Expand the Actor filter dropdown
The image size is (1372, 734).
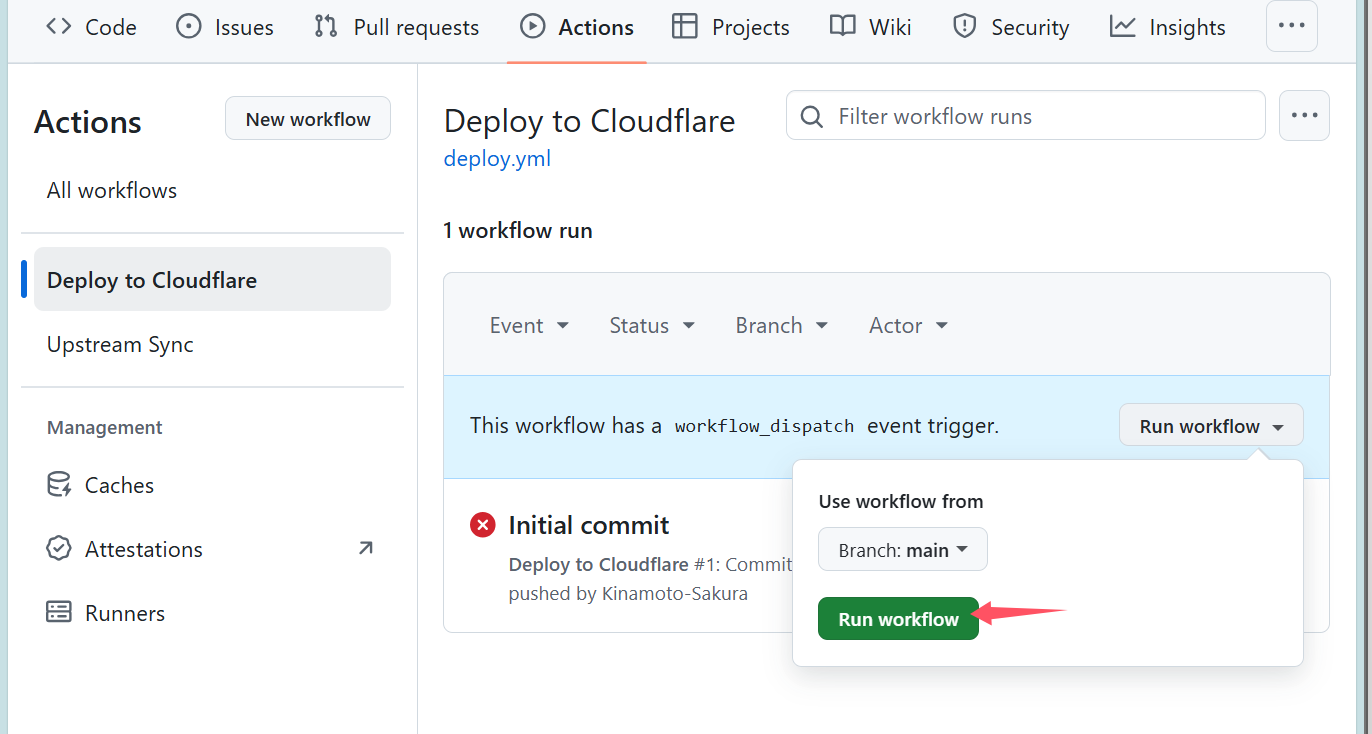tap(908, 325)
